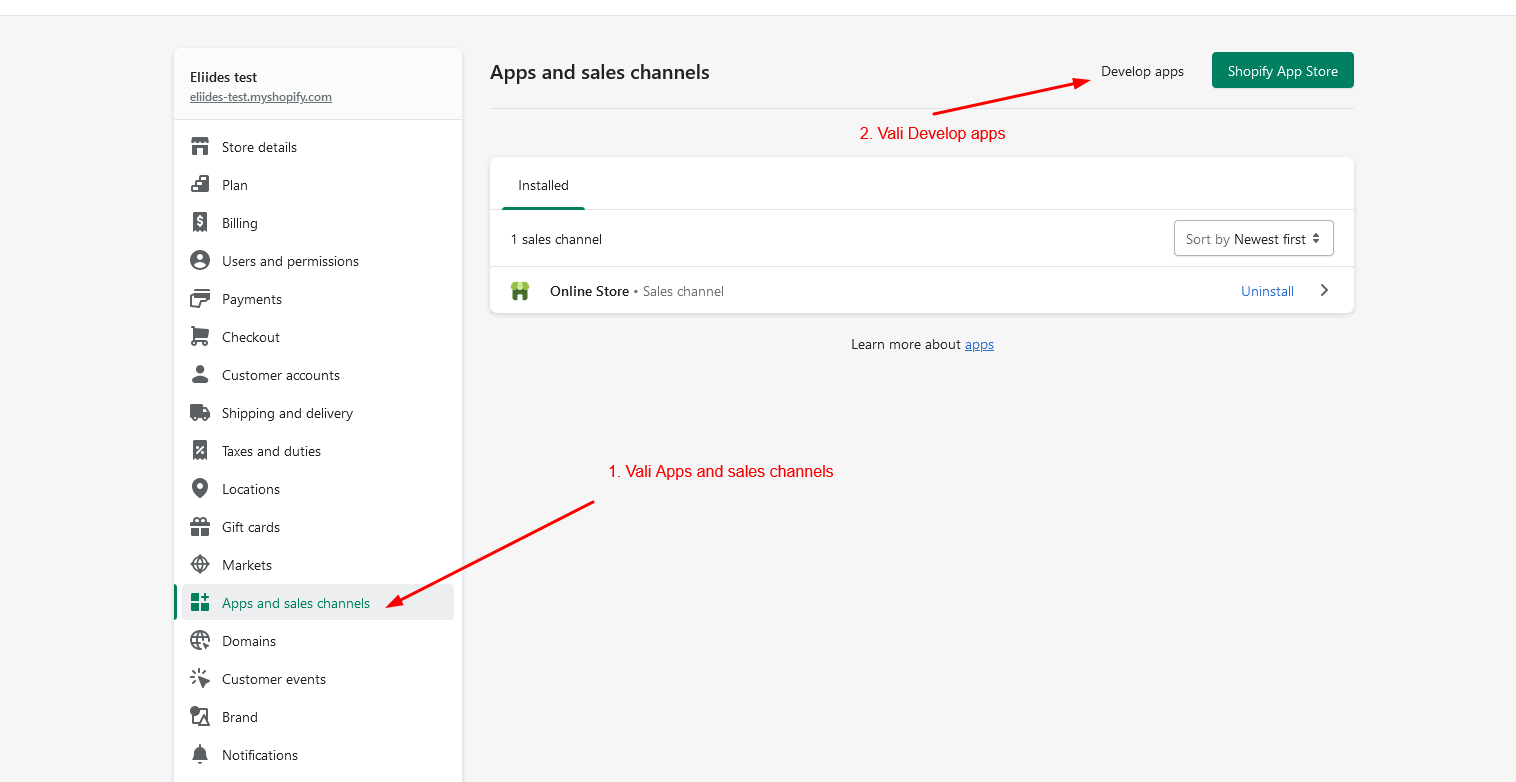1516x782 pixels.
Task: Open the Shopify App Store
Action: 1282,71
